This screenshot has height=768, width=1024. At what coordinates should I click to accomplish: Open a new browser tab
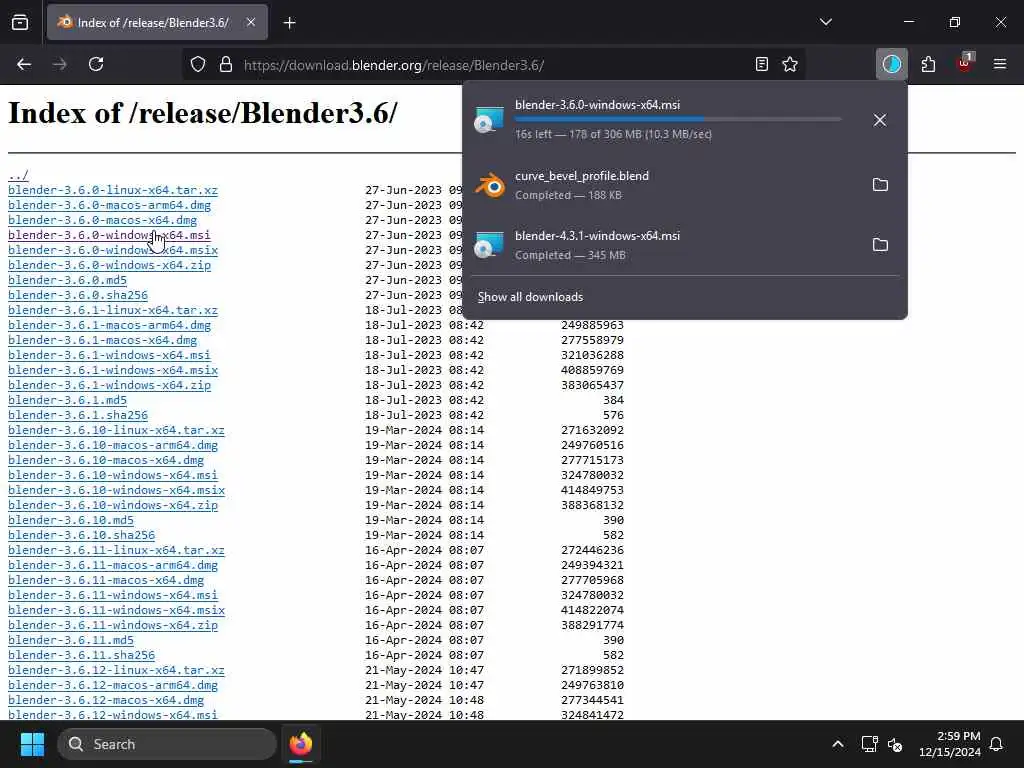coord(290,23)
